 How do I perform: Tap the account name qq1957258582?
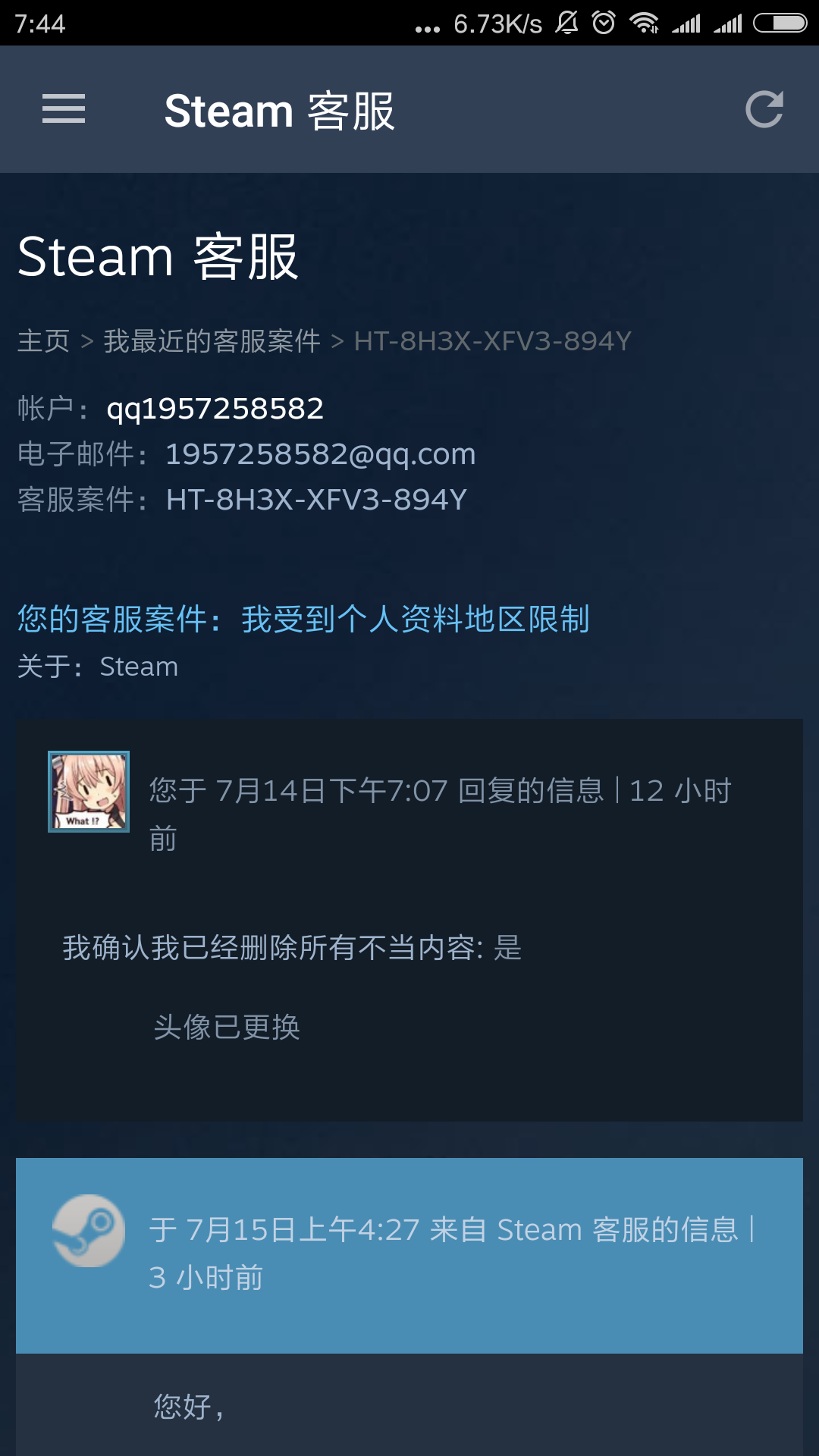[215, 409]
